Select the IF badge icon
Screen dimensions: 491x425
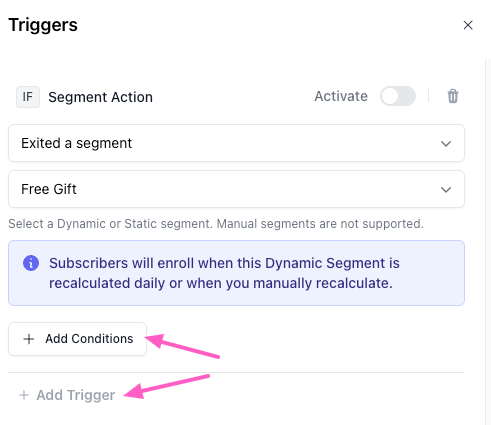[28, 97]
